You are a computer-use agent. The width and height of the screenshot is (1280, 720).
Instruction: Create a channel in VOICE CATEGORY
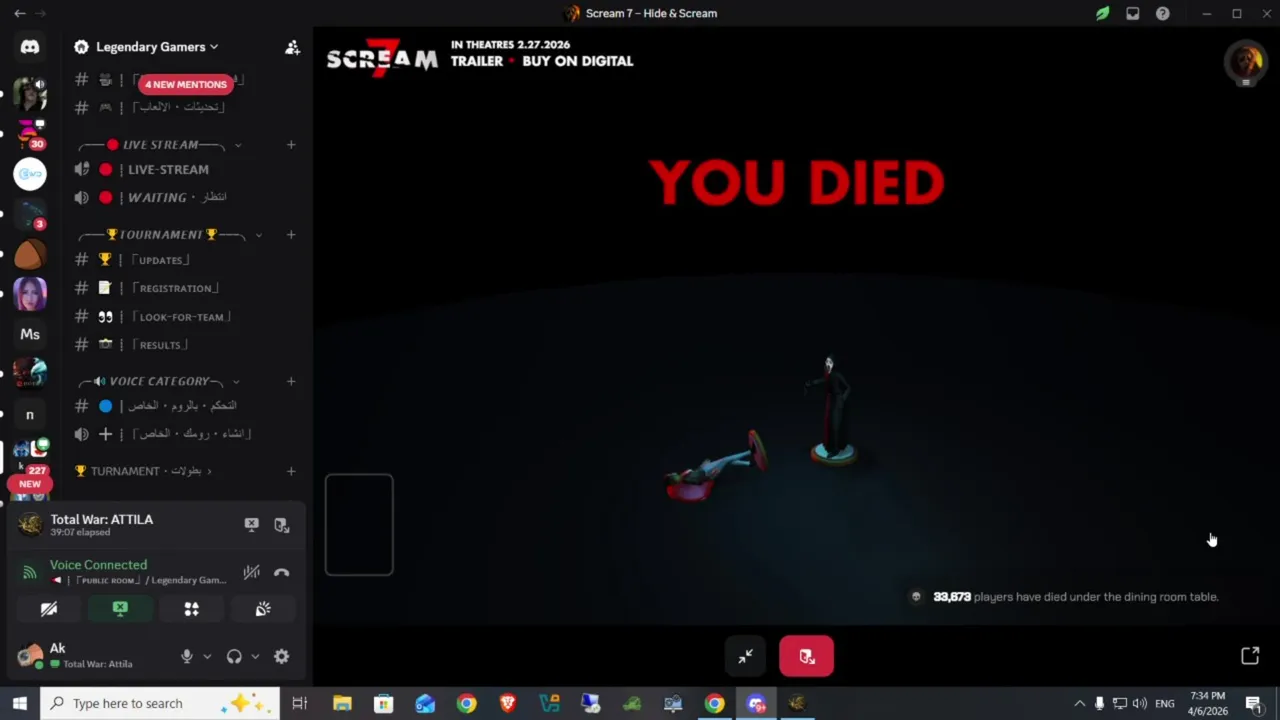click(x=291, y=381)
